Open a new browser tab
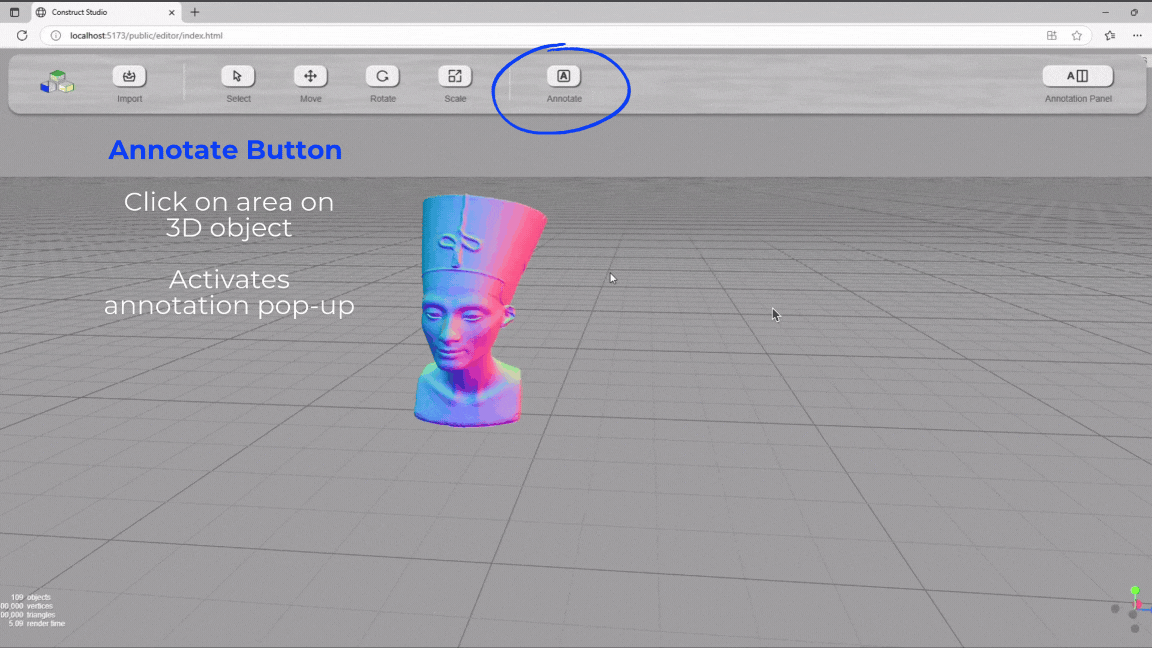This screenshot has width=1152, height=648. point(195,12)
